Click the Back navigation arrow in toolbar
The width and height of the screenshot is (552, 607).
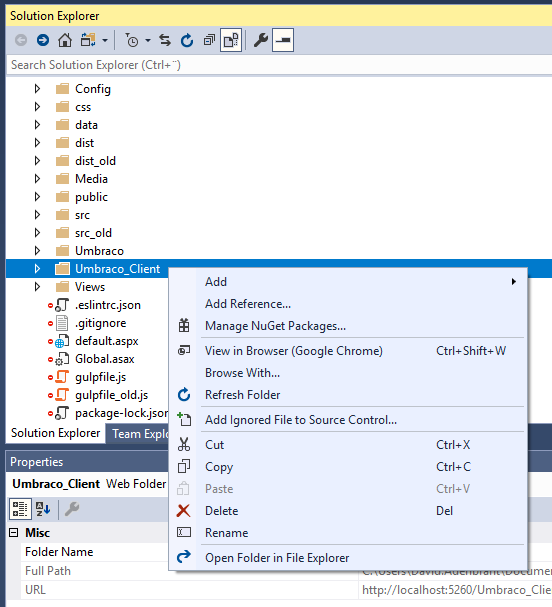21,40
